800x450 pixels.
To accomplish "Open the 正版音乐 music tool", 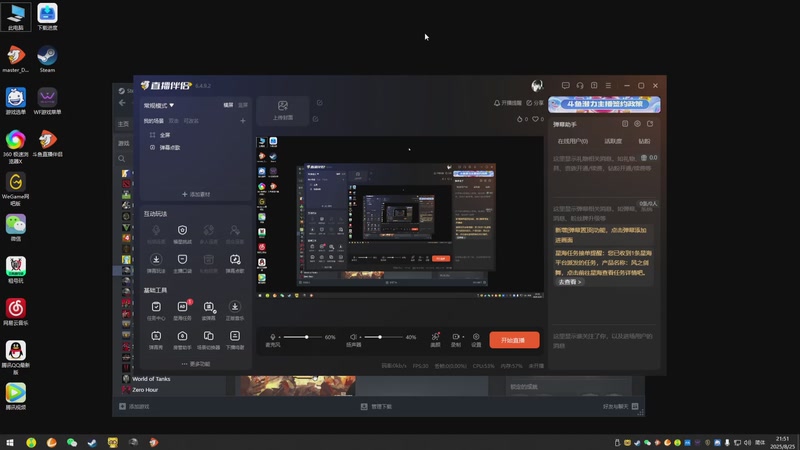I will (235, 310).
